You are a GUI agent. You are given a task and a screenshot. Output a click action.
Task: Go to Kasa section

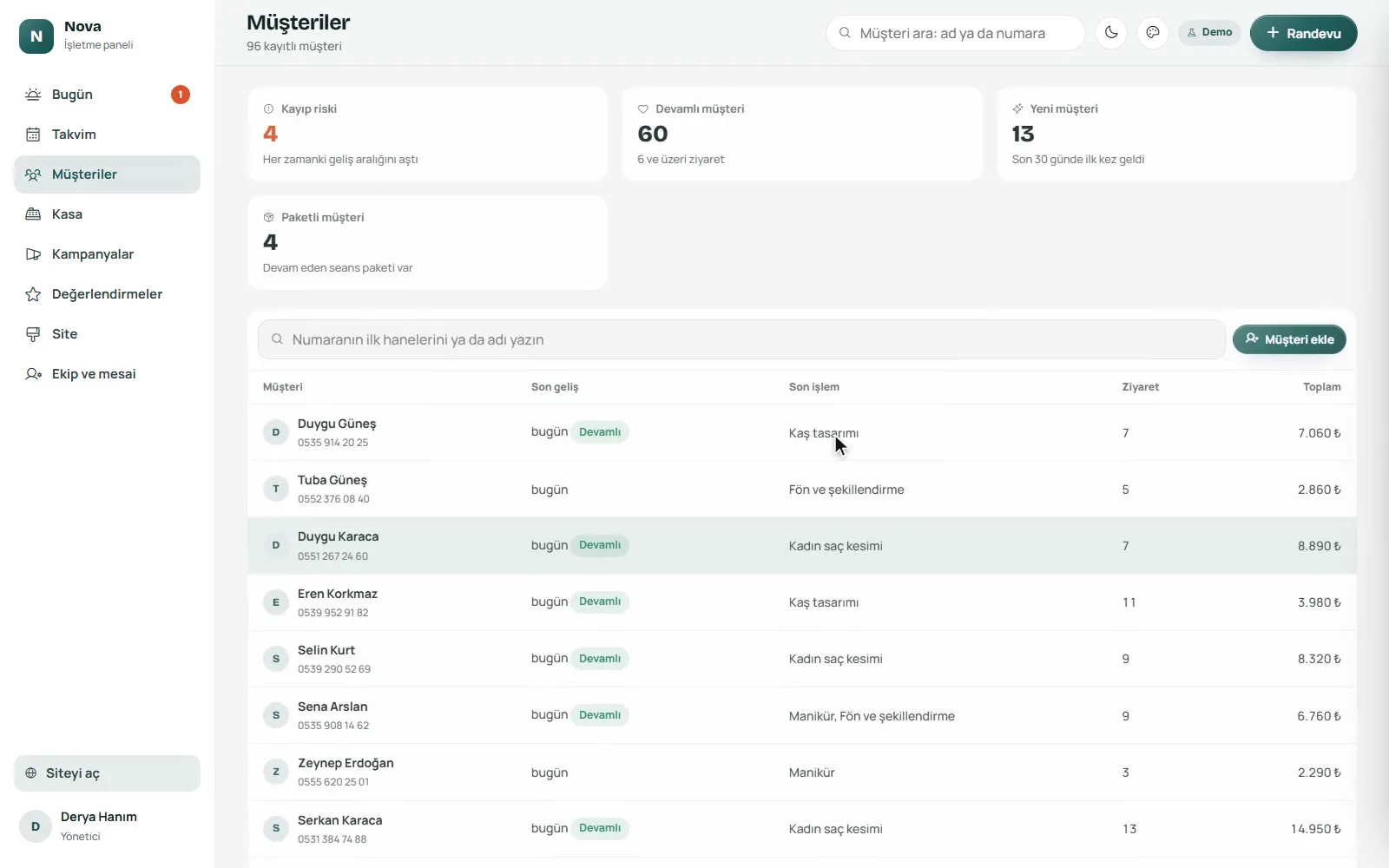click(x=107, y=214)
